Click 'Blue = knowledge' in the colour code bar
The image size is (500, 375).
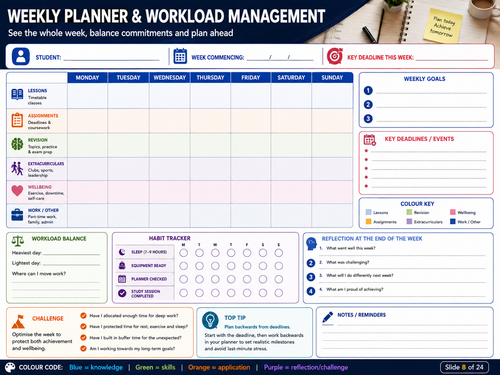(x=96, y=367)
